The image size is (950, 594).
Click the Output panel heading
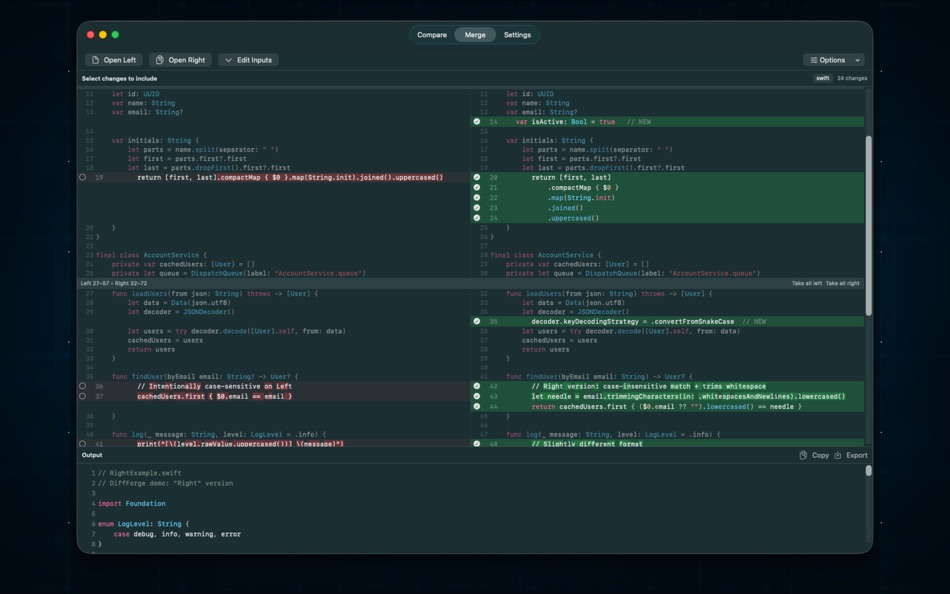coord(92,455)
